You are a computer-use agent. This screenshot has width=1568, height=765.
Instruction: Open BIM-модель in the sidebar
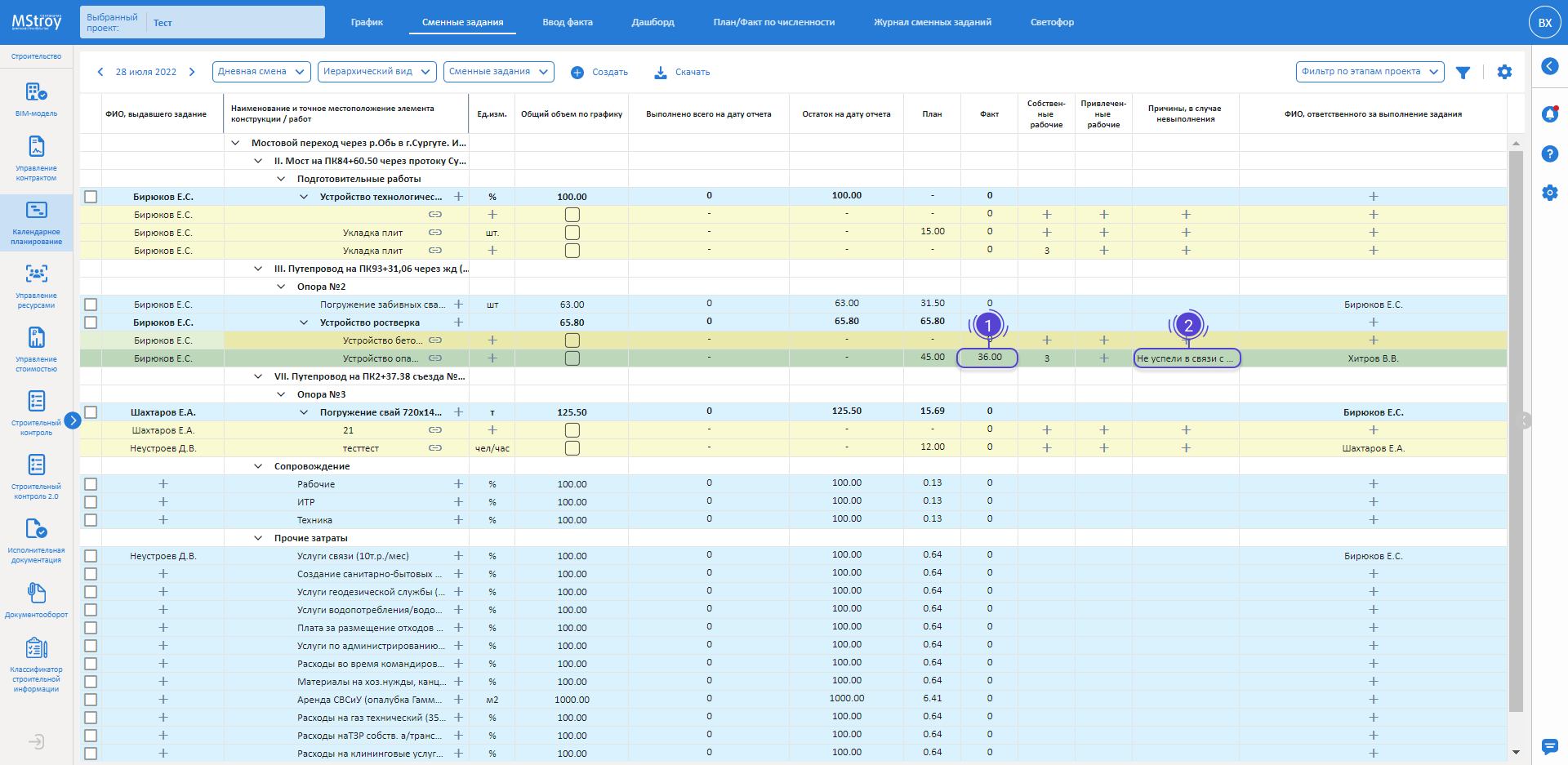[36, 100]
